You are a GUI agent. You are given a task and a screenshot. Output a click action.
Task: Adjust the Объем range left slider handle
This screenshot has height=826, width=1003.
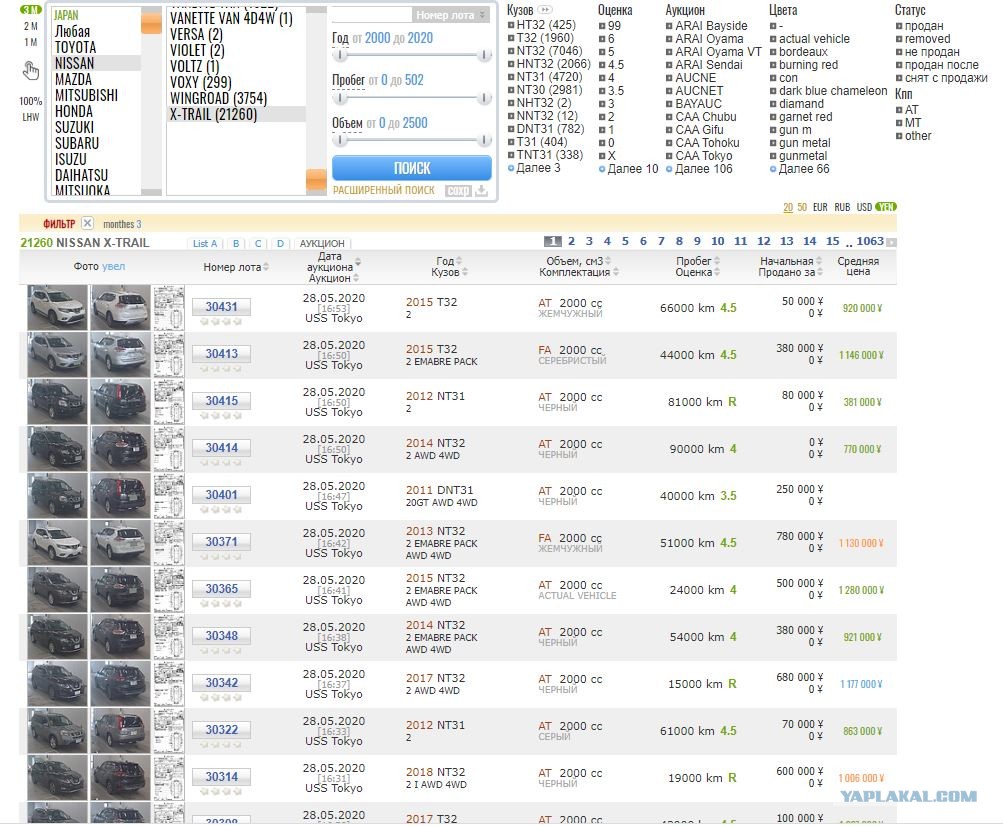pos(341,140)
